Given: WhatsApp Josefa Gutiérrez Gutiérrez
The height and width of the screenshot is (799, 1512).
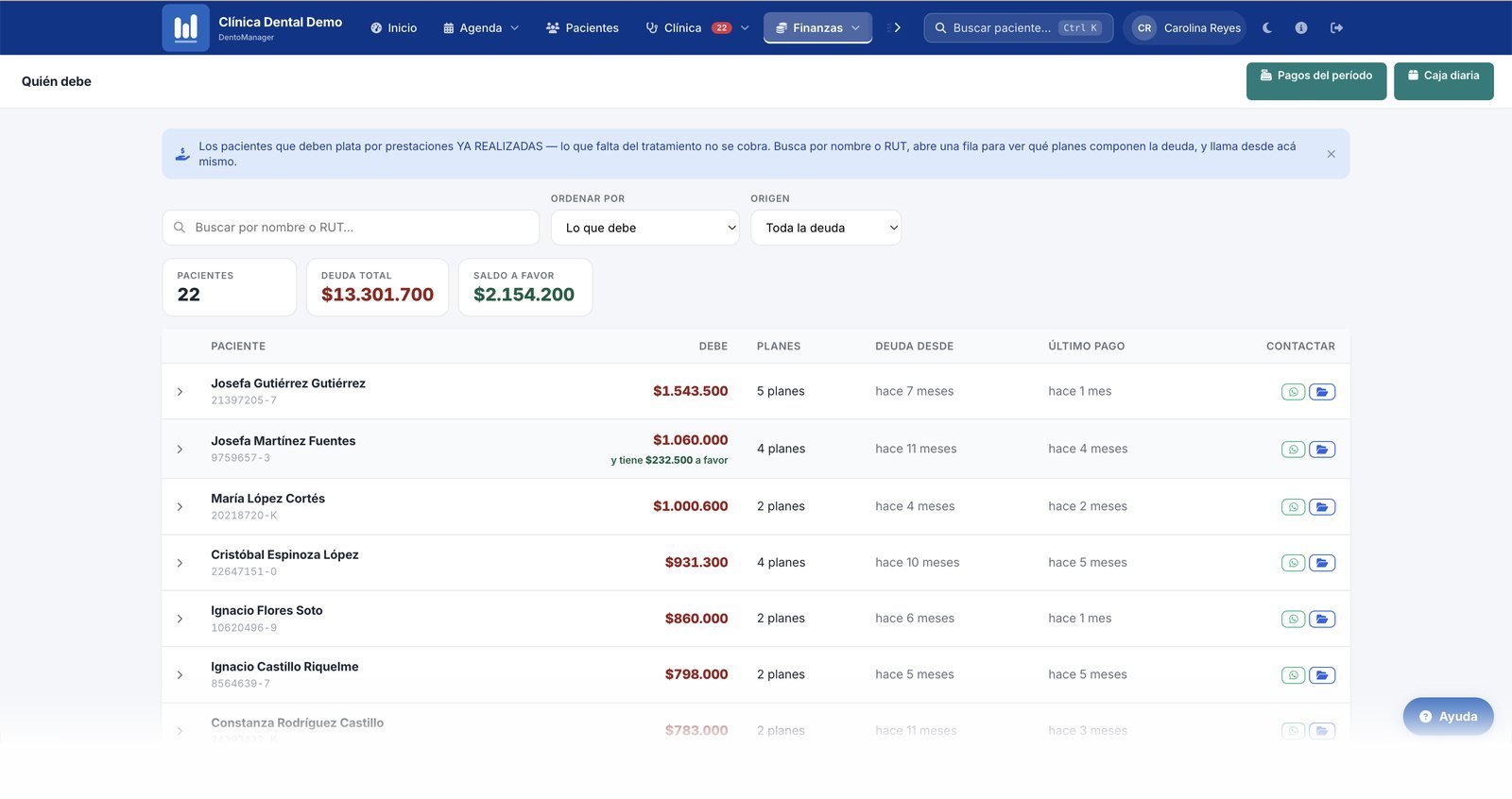Looking at the screenshot, I should [1293, 392].
